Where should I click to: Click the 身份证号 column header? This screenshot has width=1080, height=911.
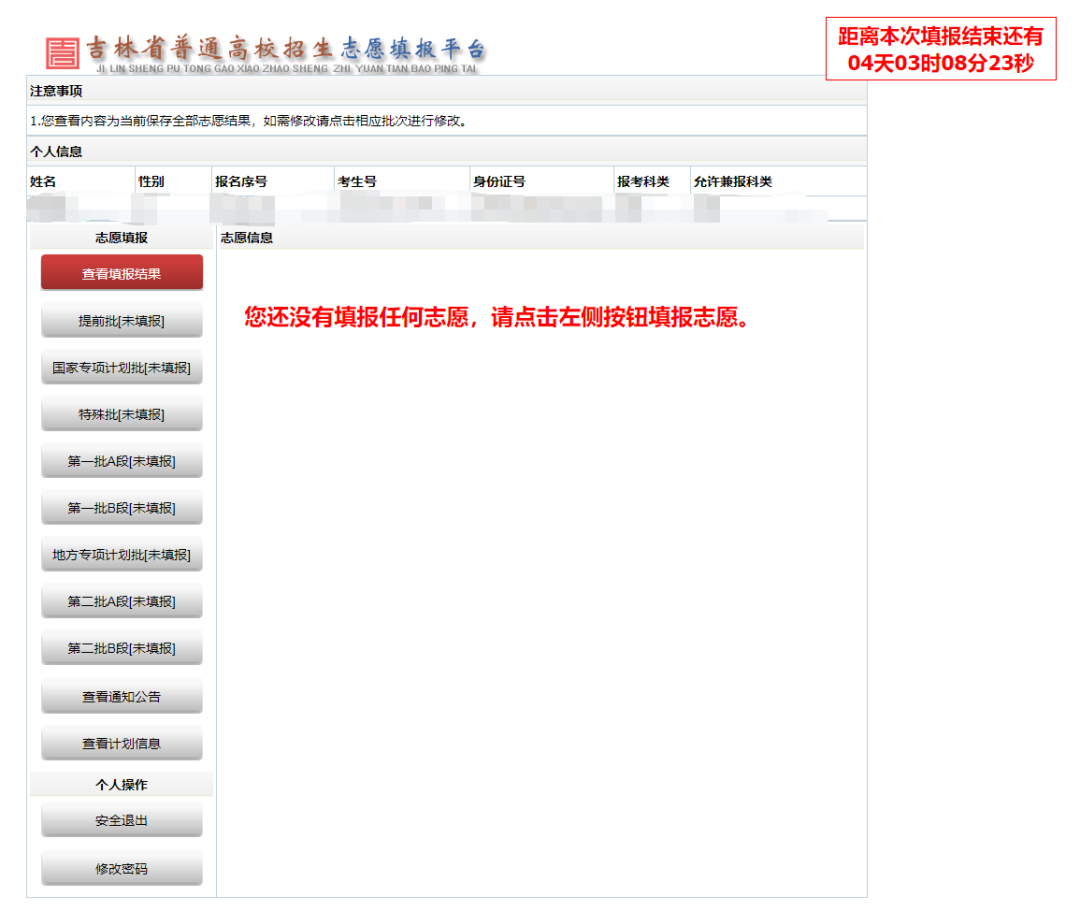499,182
